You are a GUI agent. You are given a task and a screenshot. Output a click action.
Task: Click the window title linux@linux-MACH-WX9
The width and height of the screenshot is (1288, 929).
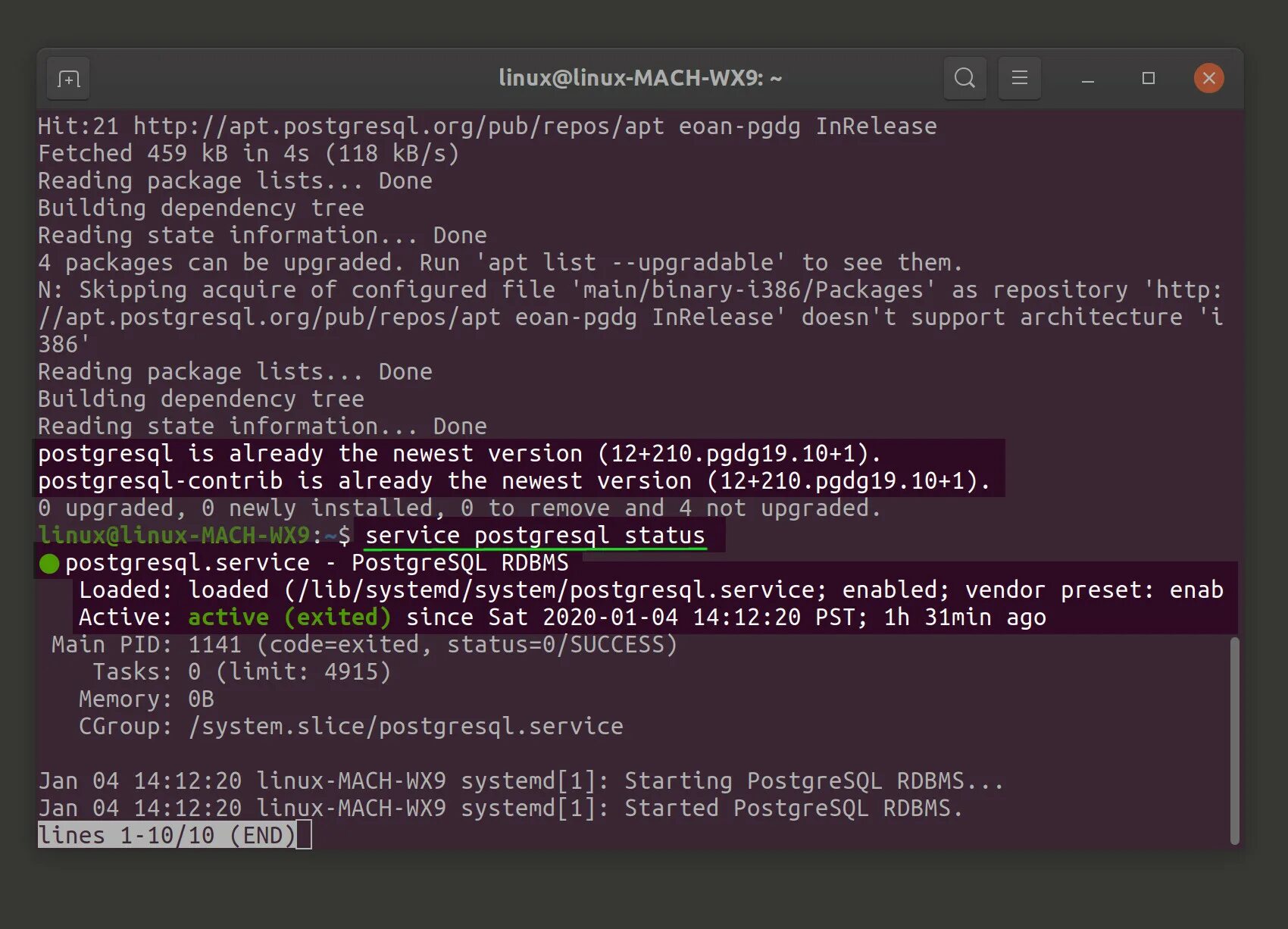point(640,78)
